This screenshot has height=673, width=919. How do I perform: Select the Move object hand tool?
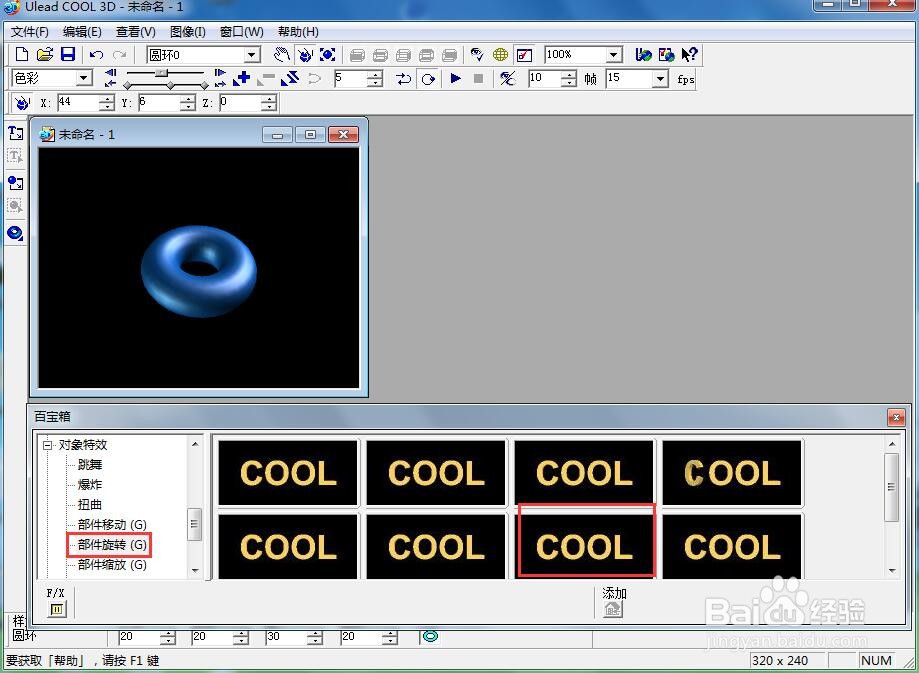point(282,55)
